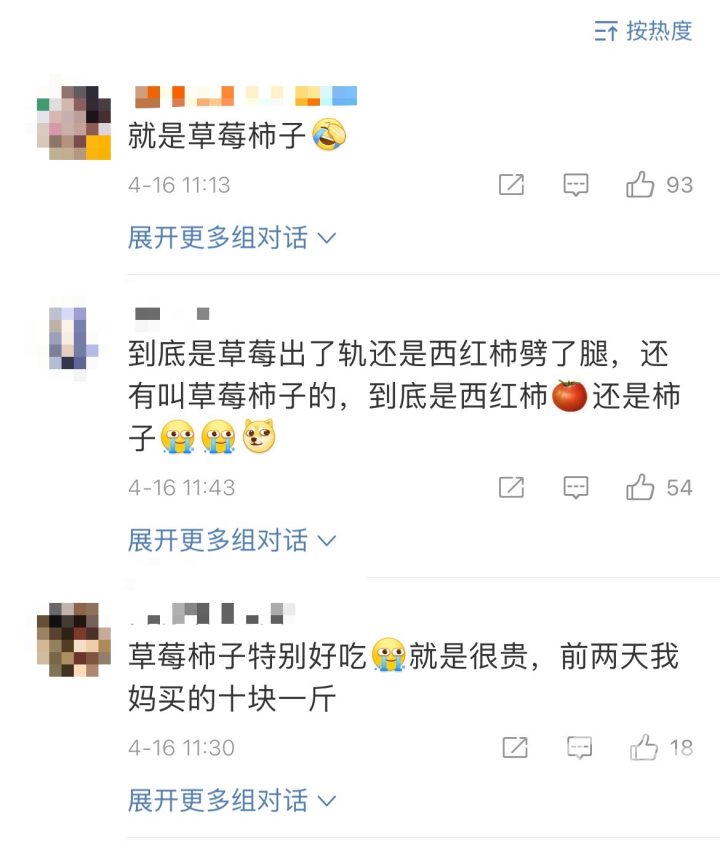This screenshot has width=720, height=849.
Task: Click the comment text 就是草莓柿子
Action: point(217,135)
